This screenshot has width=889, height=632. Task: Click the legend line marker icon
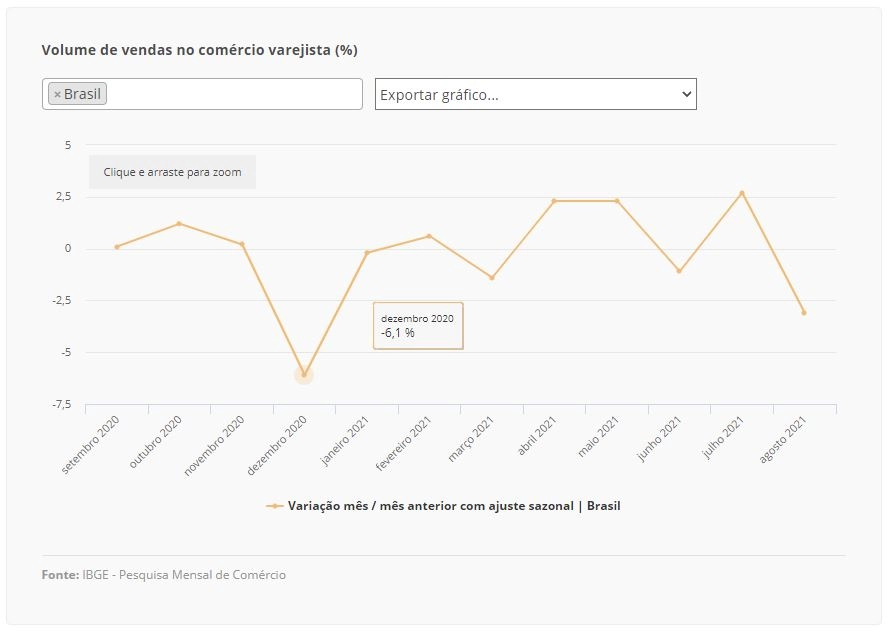274,506
